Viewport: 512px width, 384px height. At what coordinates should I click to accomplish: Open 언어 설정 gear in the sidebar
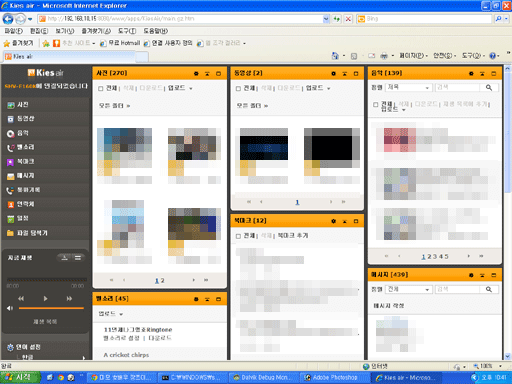10,347
